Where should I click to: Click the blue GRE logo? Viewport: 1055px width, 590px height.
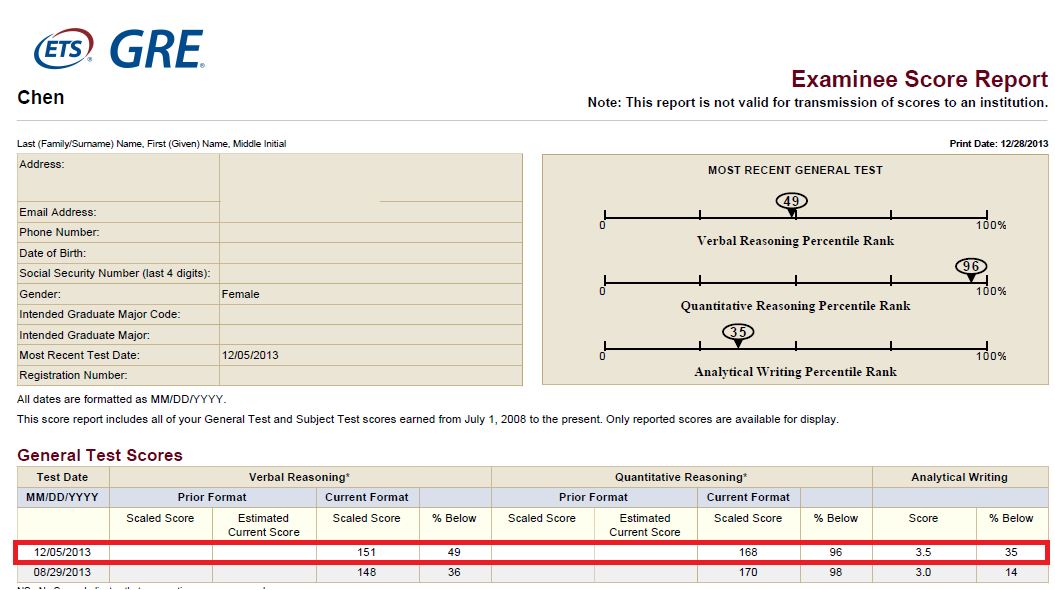pos(157,49)
